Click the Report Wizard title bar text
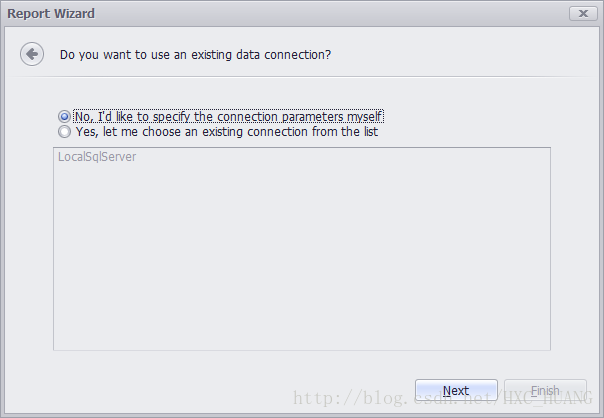Viewport: 604px width, 418px height. pyautogui.click(x=51, y=13)
